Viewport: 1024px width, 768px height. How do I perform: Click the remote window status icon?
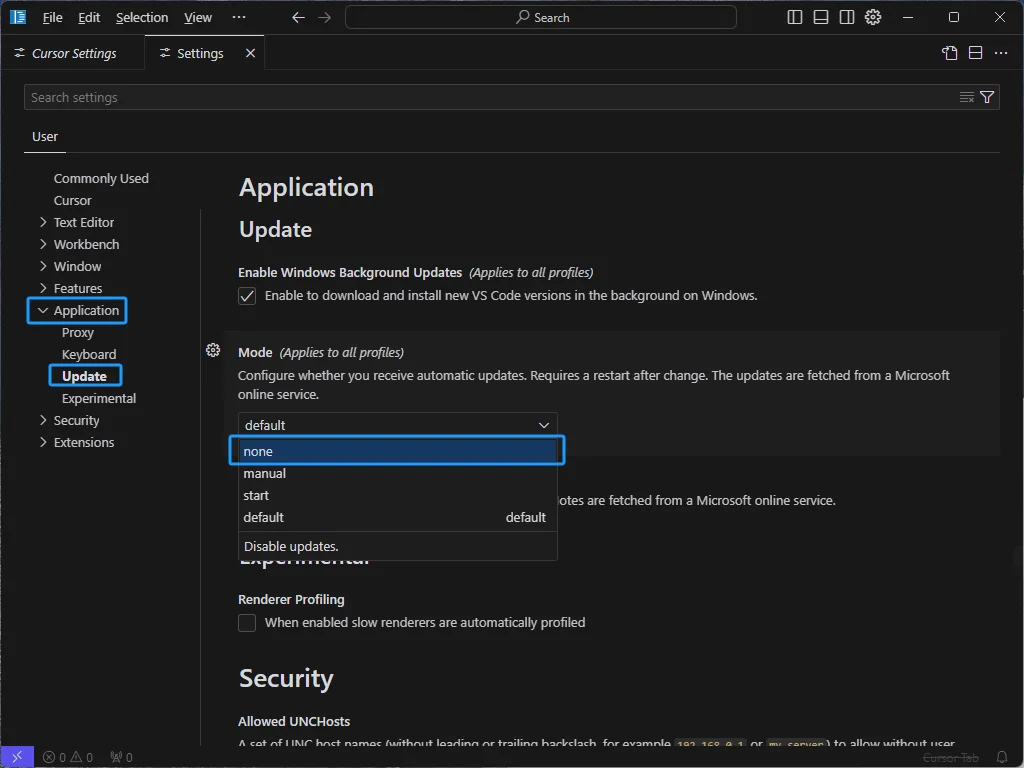17,757
